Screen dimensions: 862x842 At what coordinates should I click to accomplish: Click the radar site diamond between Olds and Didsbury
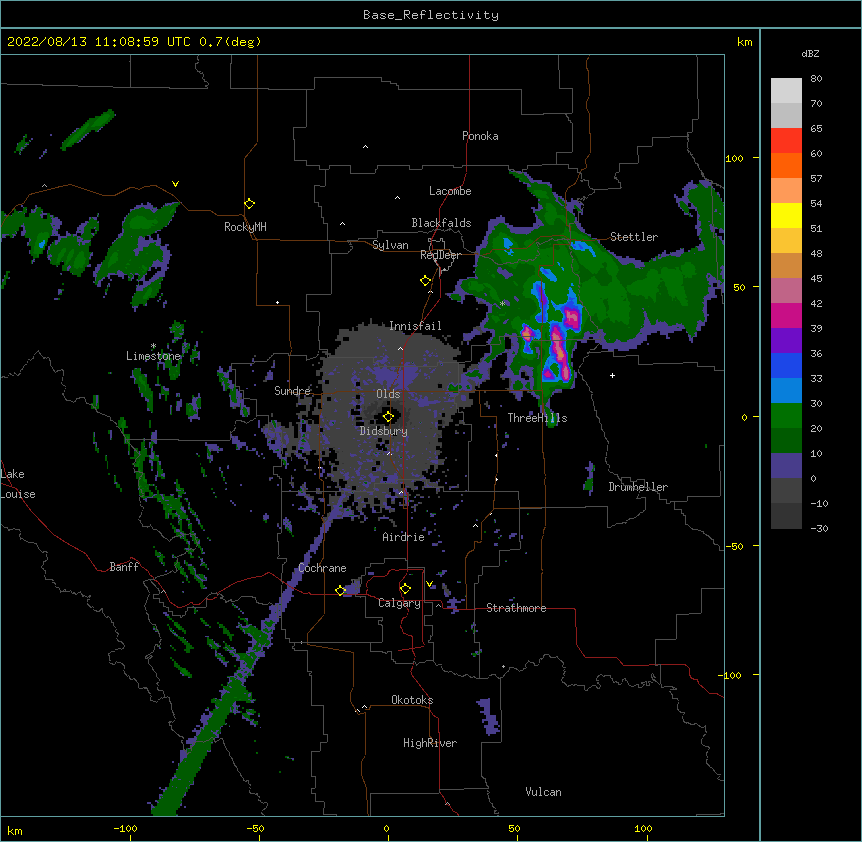point(388,417)
